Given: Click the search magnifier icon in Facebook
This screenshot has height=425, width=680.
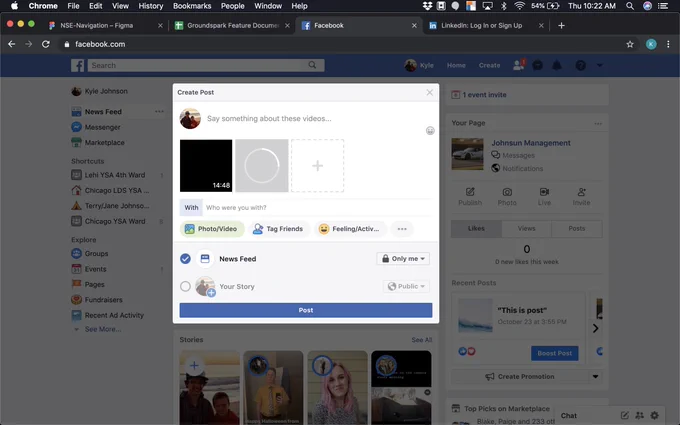Looking at the screenshot, I should (312, 65).
